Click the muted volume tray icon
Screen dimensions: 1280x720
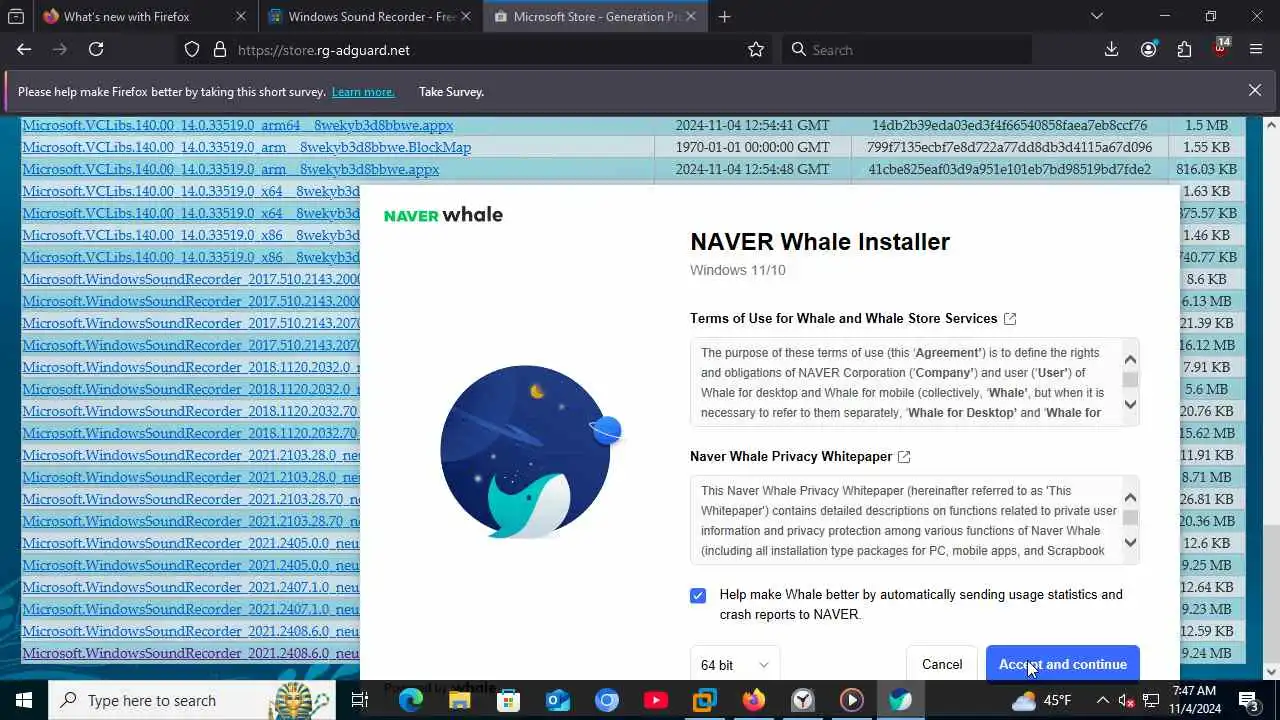tap(1127, 700)
